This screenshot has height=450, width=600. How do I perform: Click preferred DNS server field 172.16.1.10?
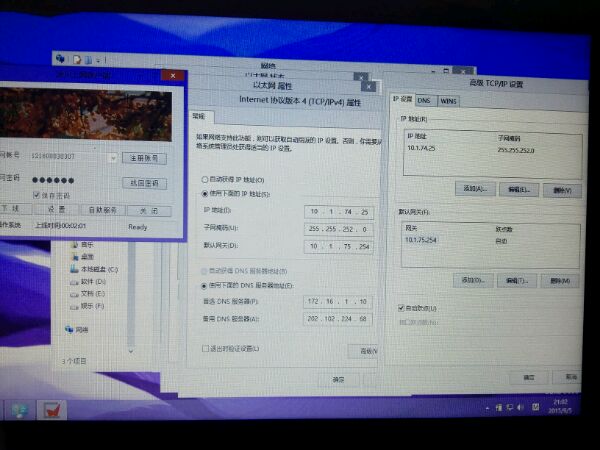(x=338, y=302)
